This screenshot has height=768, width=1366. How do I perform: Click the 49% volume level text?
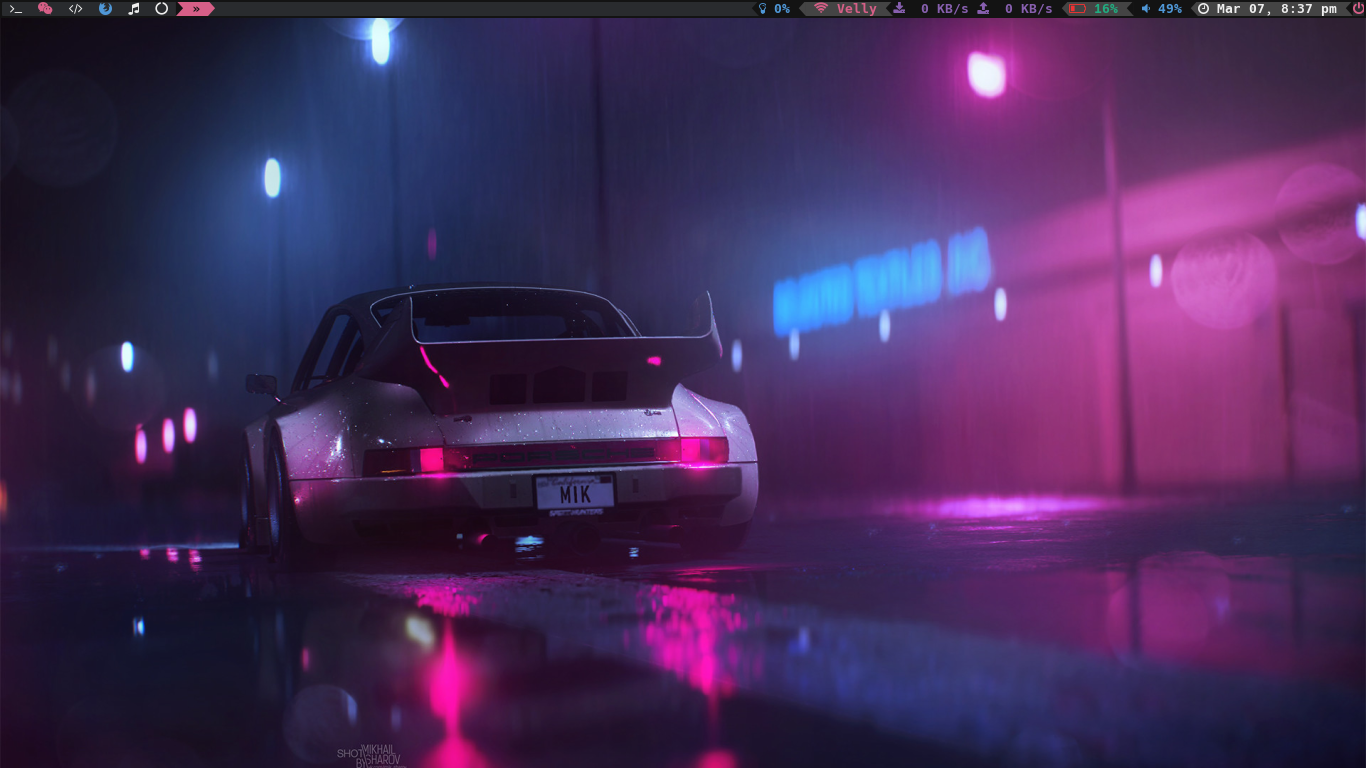click(1170, 9)
